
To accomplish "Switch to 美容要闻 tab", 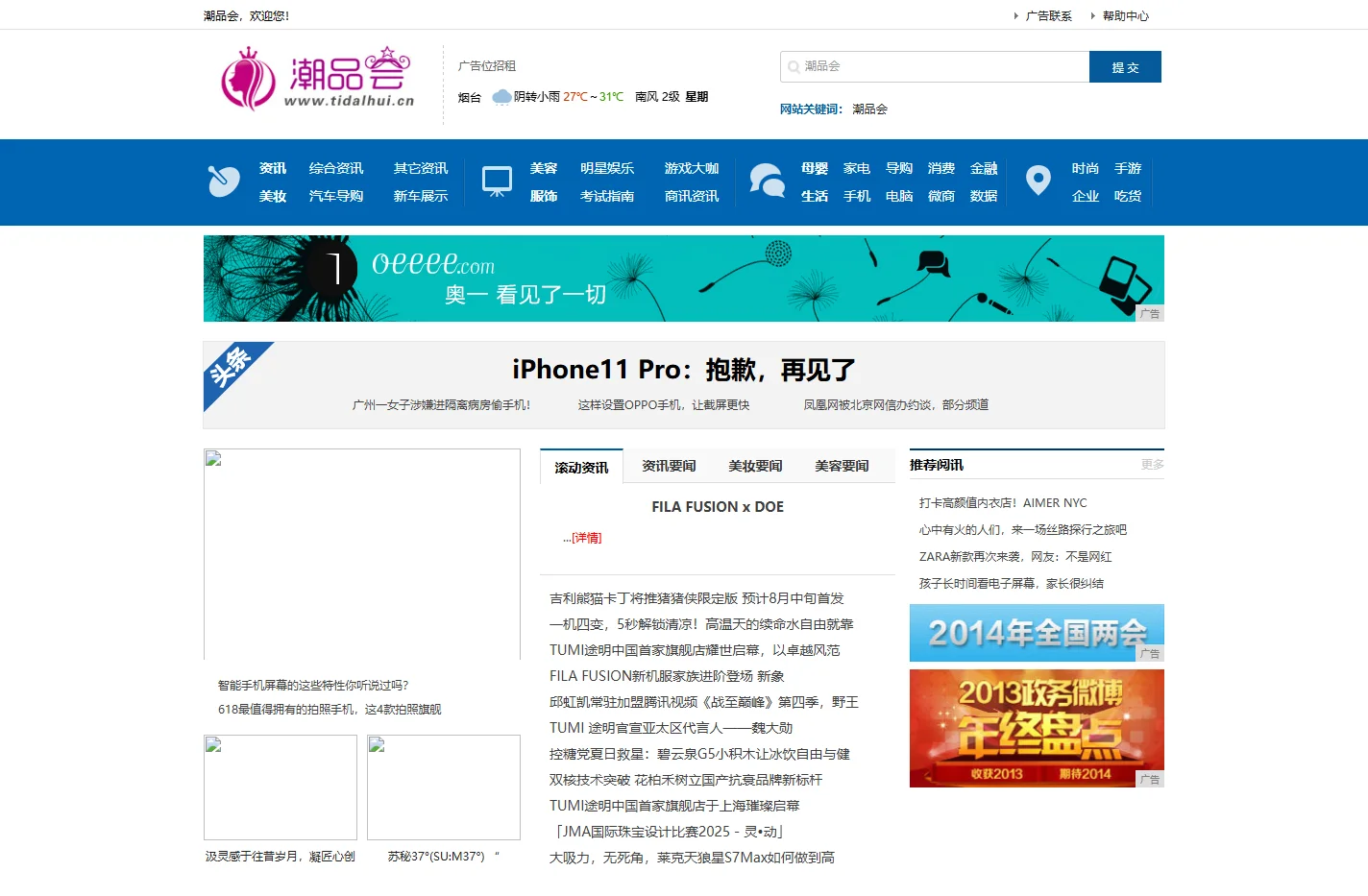I will [x=842, y=466].
